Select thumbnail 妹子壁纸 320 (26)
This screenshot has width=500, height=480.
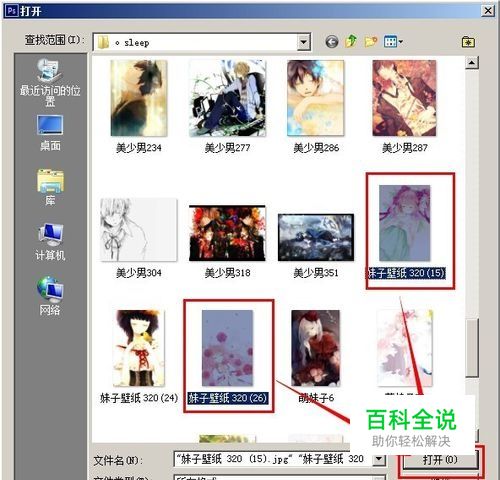(x=227, y=348)
